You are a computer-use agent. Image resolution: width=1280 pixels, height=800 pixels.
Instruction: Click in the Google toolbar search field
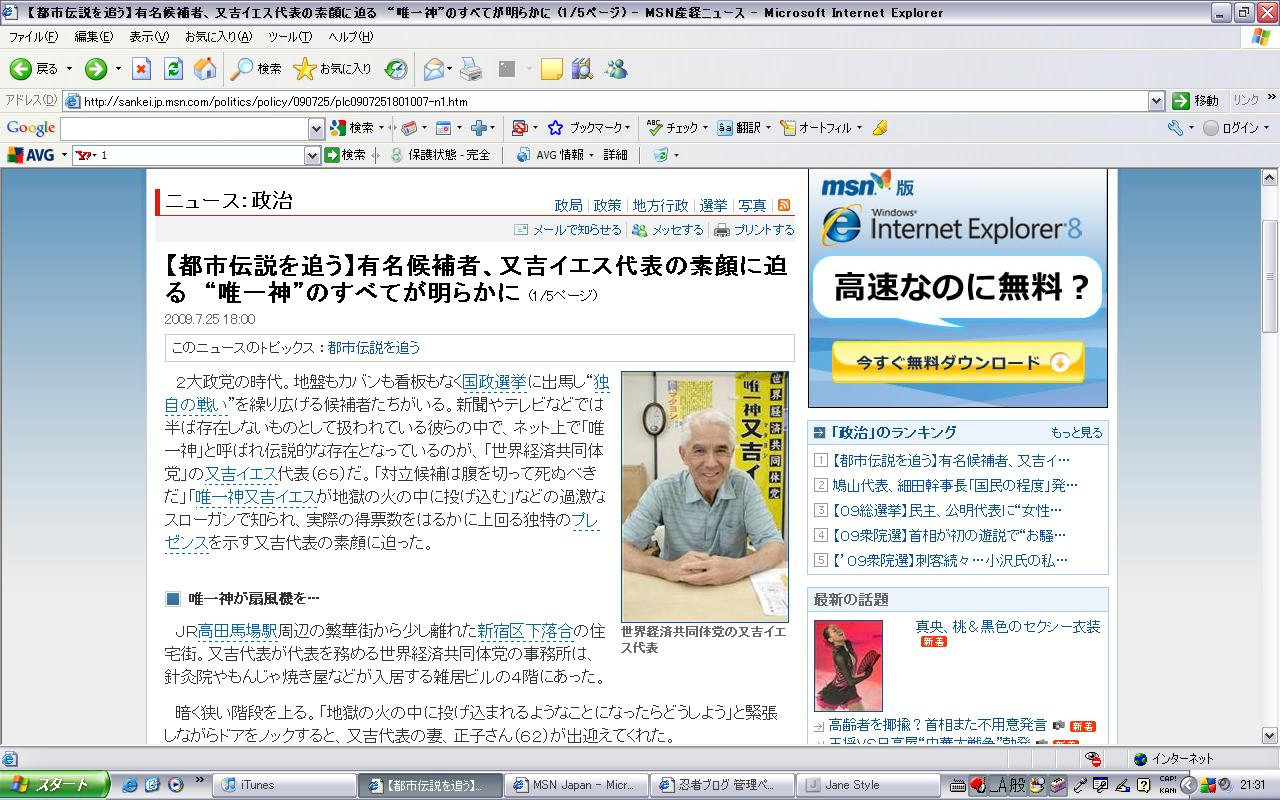click(184, 128)
